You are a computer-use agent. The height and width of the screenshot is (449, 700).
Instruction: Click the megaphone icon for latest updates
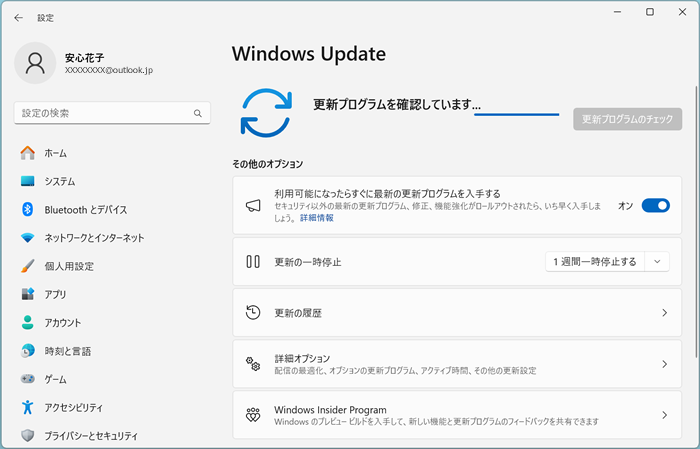click(x=253, y=205)
